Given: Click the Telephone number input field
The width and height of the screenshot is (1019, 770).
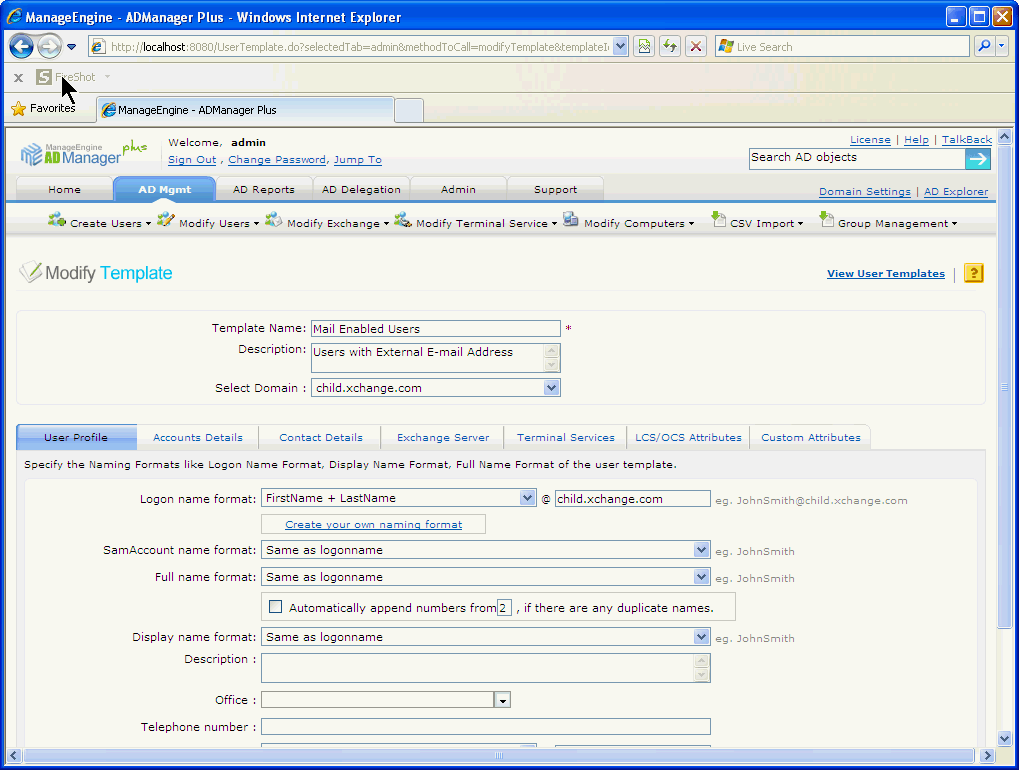Looking at the screenshot, I should (x=485, y=726).
